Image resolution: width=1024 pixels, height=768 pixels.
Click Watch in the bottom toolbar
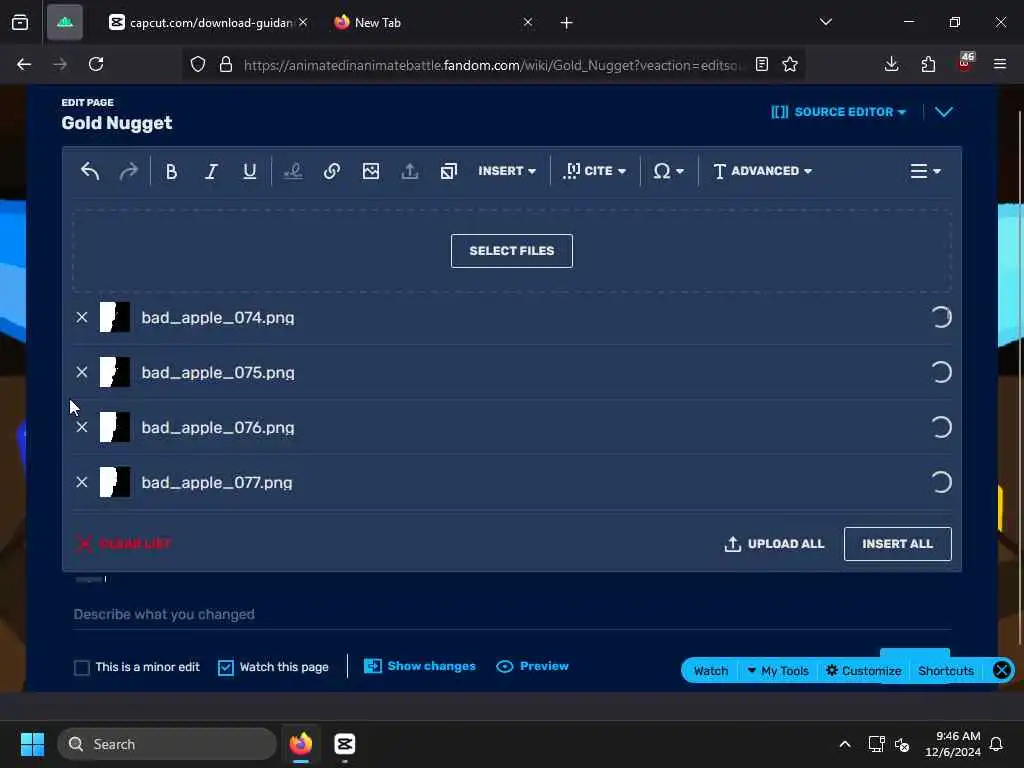[x=711, y=671]
